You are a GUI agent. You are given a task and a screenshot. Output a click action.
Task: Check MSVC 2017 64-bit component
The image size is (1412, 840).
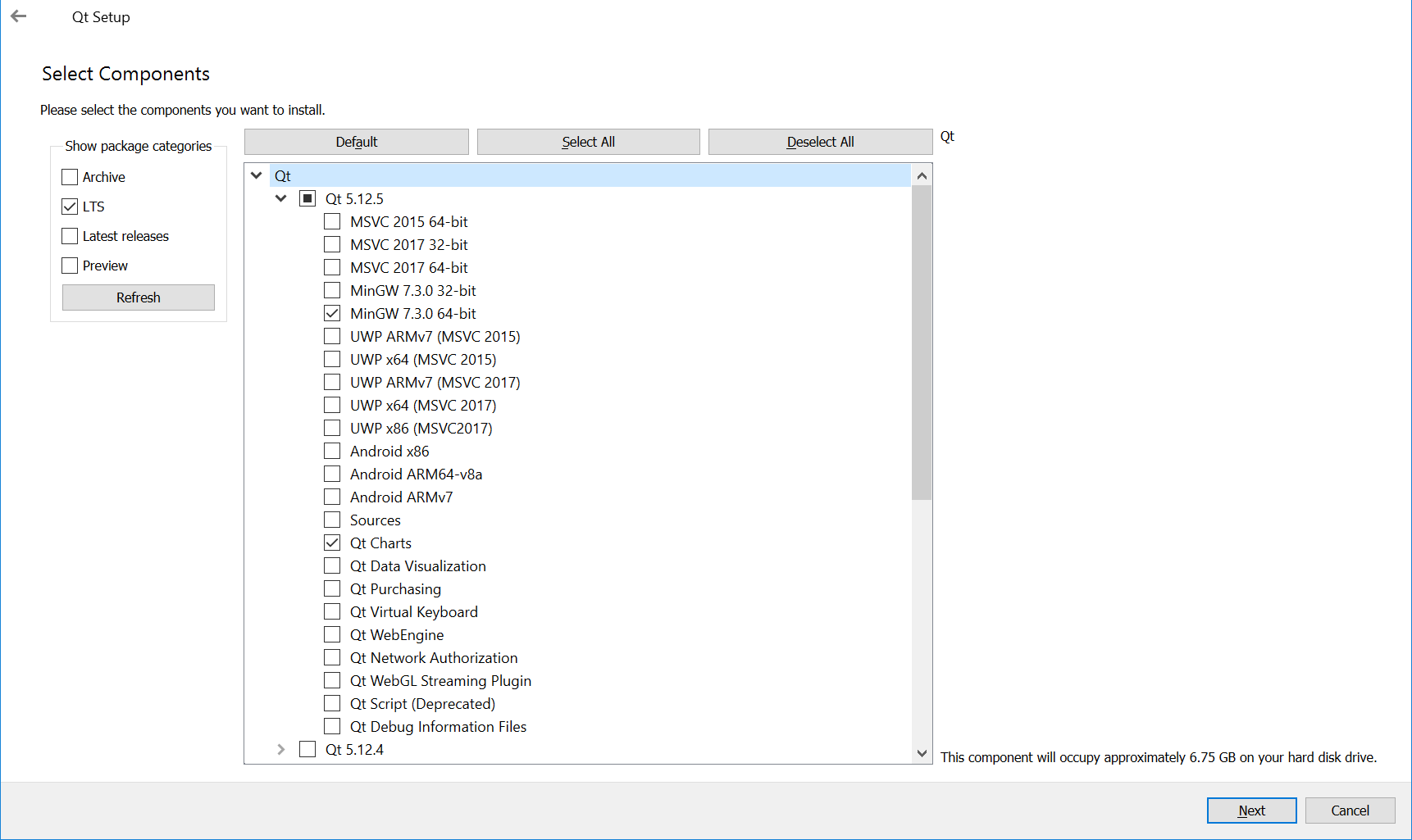click(x=332, y=267)
